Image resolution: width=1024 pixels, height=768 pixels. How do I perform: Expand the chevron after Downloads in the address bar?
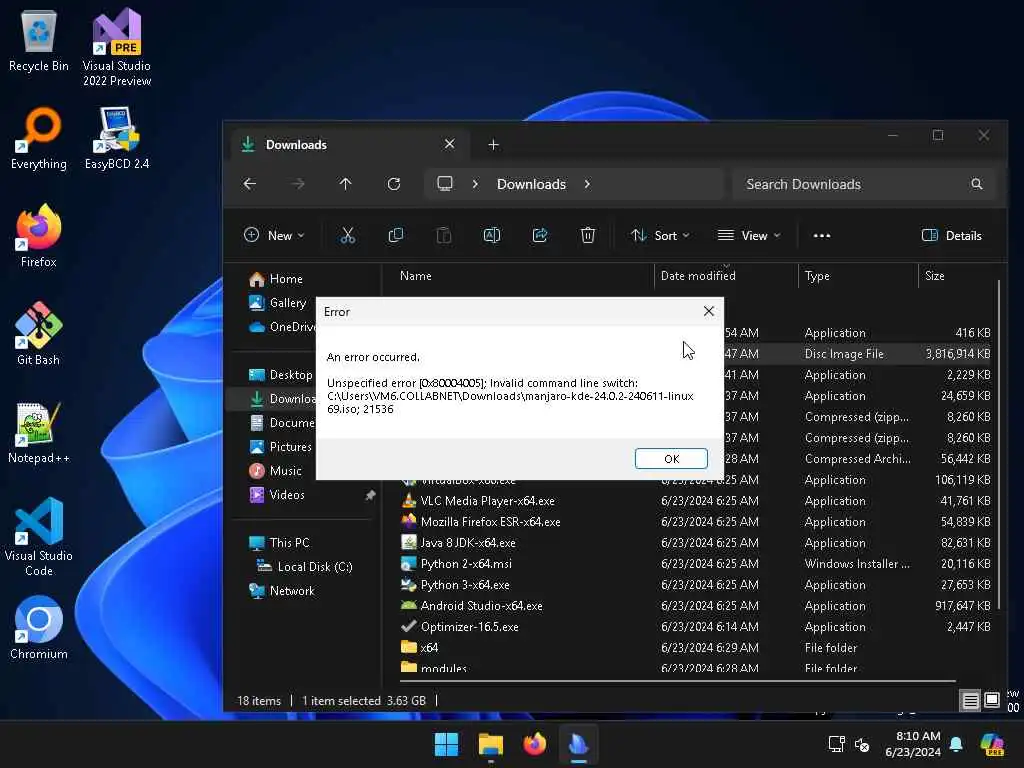(x=587, y=184)
